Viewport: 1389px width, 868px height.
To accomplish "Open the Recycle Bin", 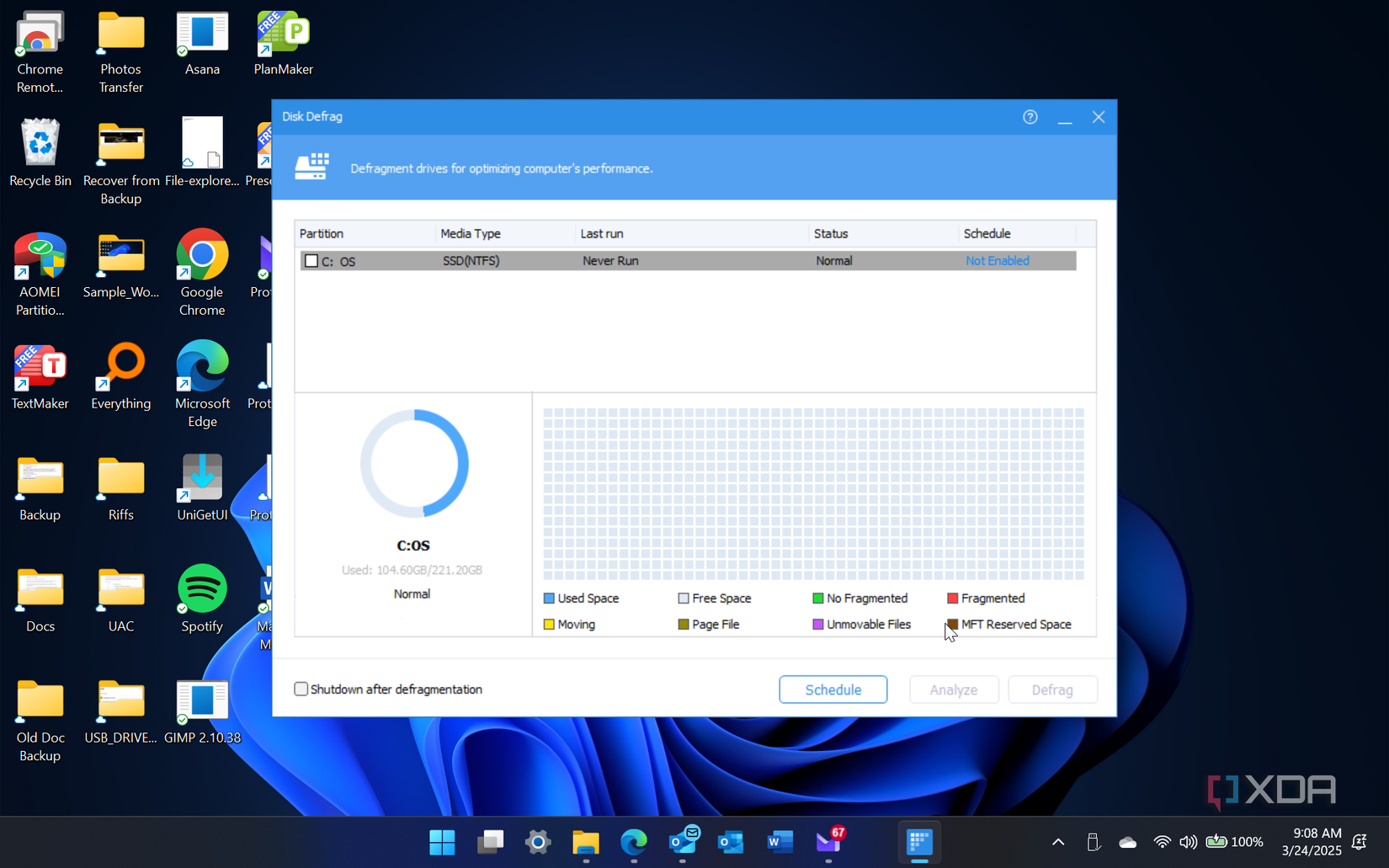I will point(40,153).
